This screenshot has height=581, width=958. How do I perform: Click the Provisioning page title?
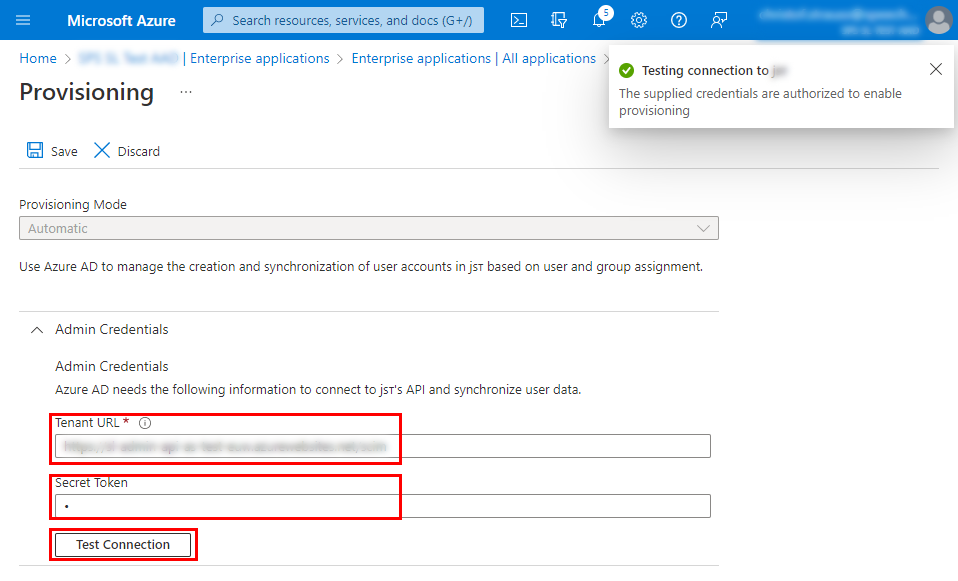pyautogui.click(x=87, y=92)
